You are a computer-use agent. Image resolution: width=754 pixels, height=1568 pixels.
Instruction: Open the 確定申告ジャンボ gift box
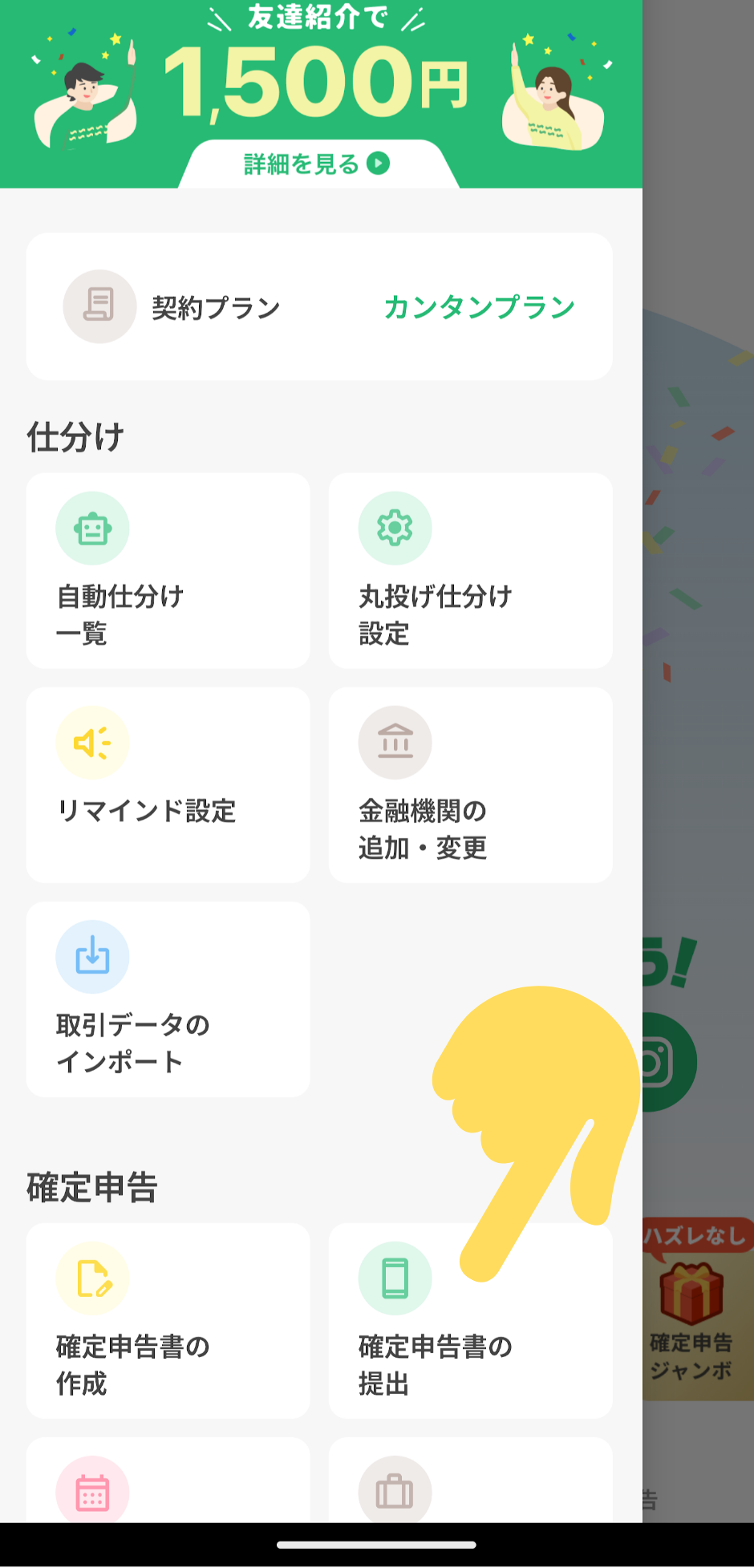click(691, 1293)
